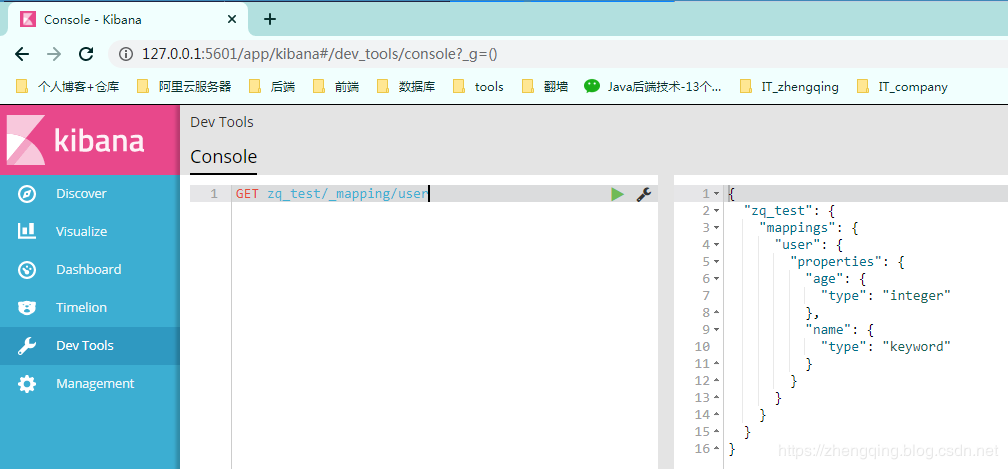Image resolution: width=1008 pixels, height=469 pixels.
Task: Click the "properties" key in response
Action: 836,262
